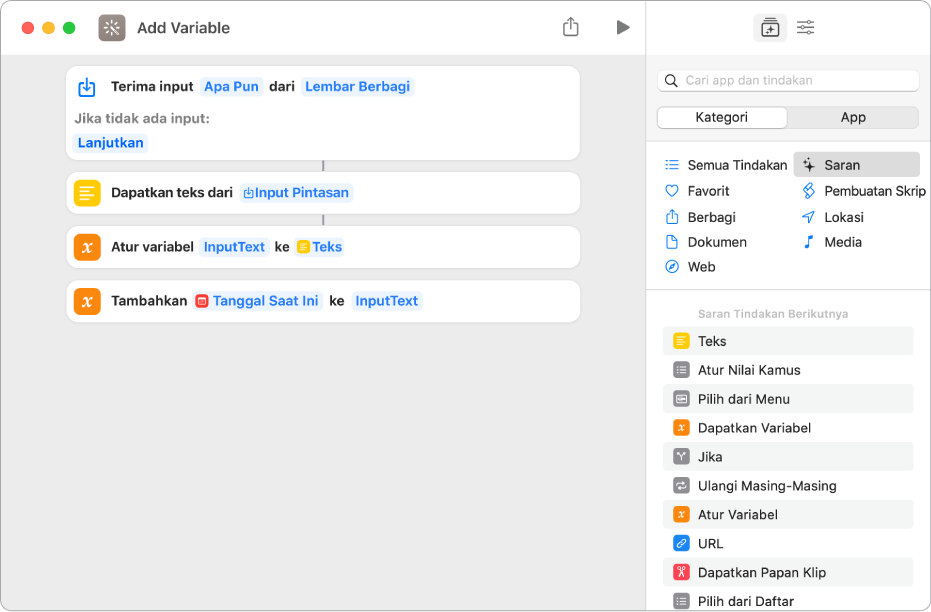Click the 'InputText' variable token
The height and width of the screenshot is (612, 931).
coord(234,246)
